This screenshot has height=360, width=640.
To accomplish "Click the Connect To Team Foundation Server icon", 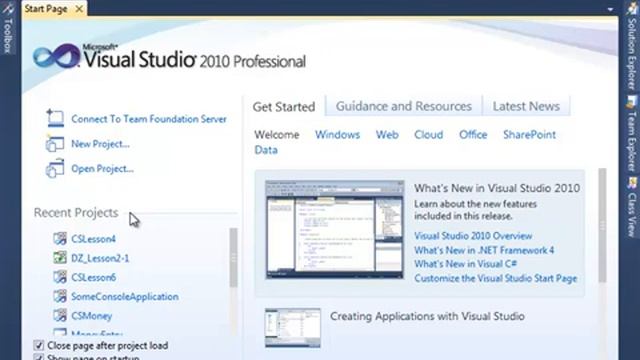I will [x=55, y=118].
